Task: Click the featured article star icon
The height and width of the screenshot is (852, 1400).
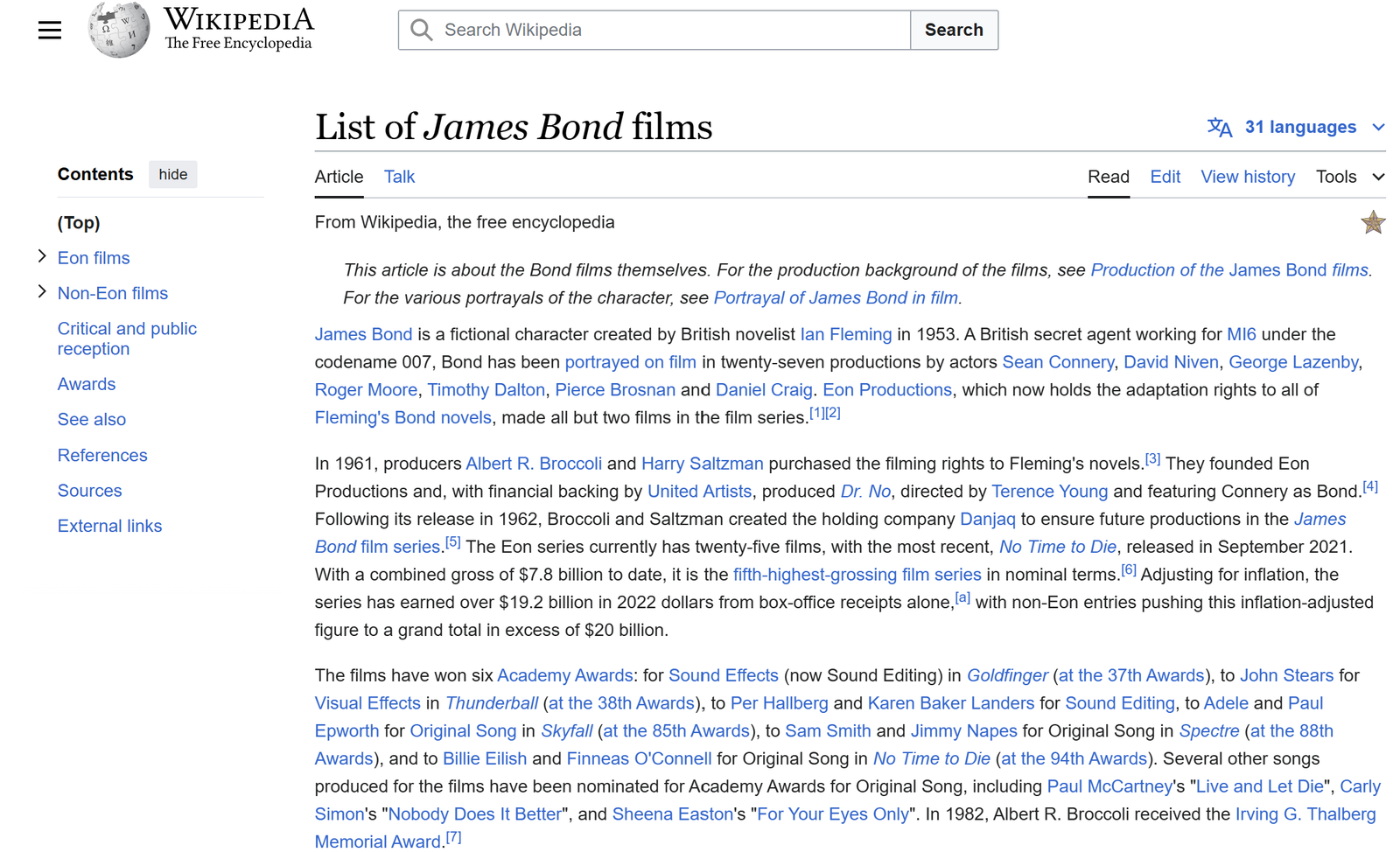Action: pos(1372,223)
